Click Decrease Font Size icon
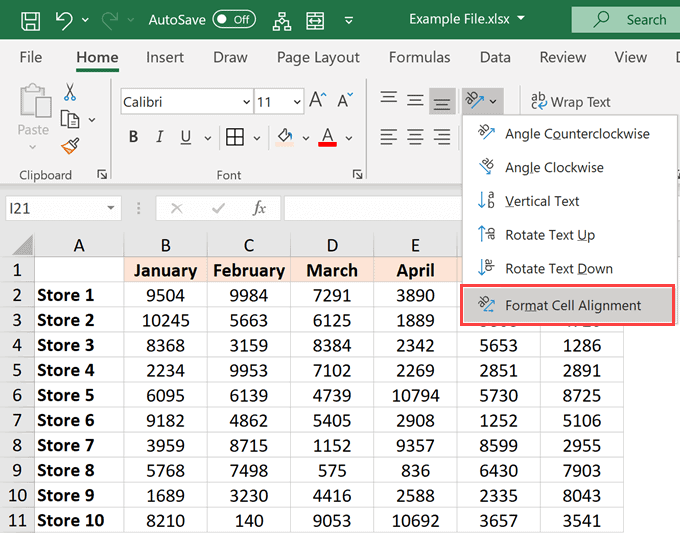This screenshot has height=533, width=680. click(x=345, y=100)
